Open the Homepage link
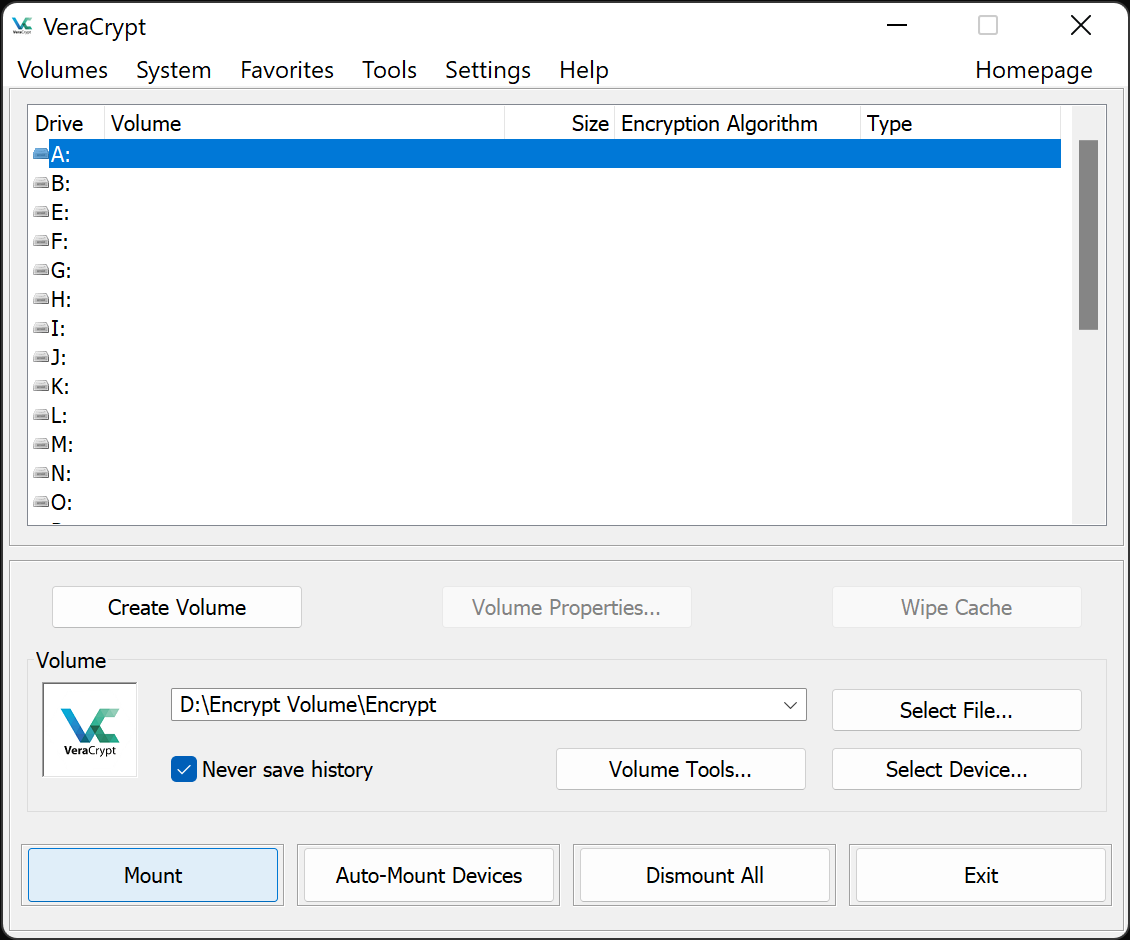The image size is (1130, 940). [1033, 70]
